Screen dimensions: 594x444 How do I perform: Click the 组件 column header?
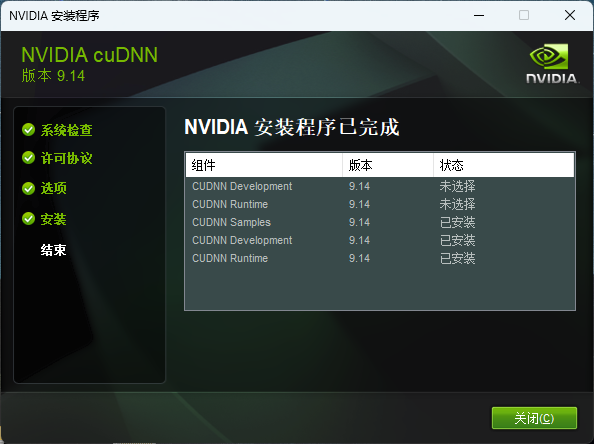click(x=264, y=165)
